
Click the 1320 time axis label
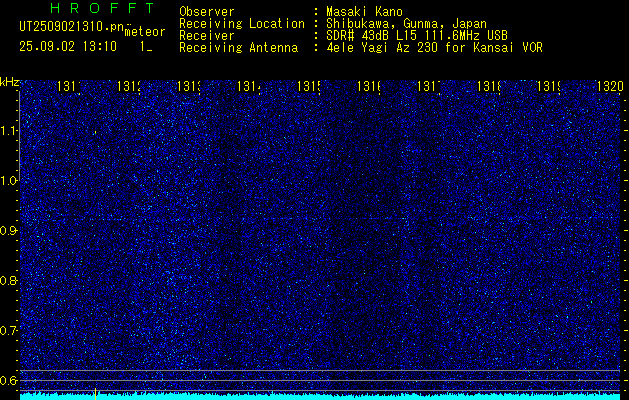coord(610,86)
